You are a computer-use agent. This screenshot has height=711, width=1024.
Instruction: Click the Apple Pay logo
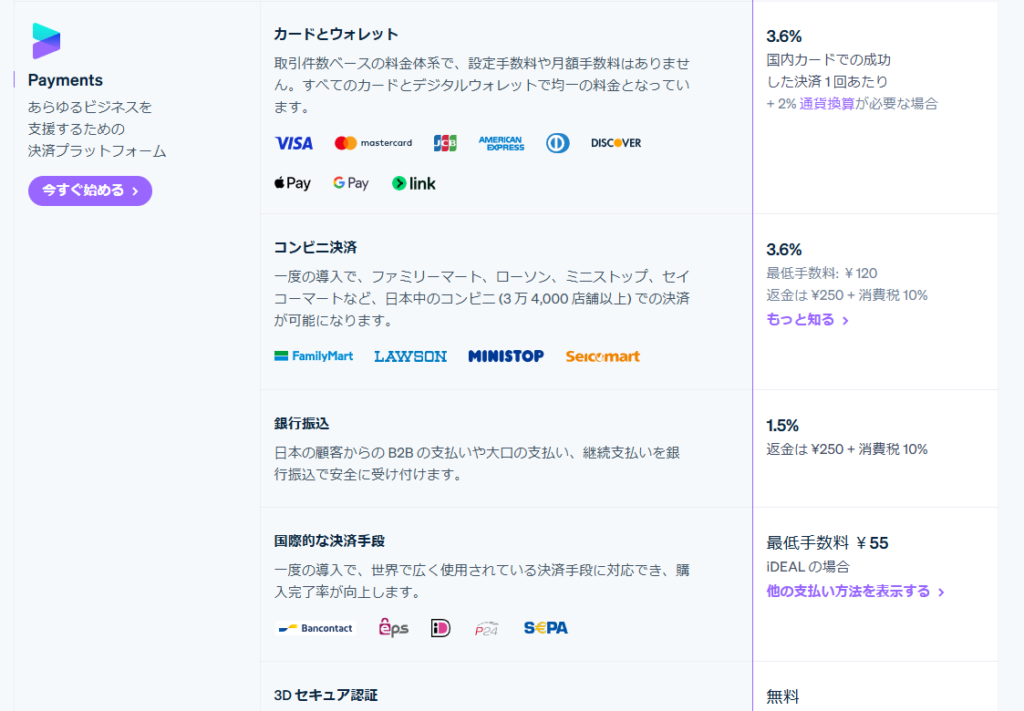click(292, 183)
